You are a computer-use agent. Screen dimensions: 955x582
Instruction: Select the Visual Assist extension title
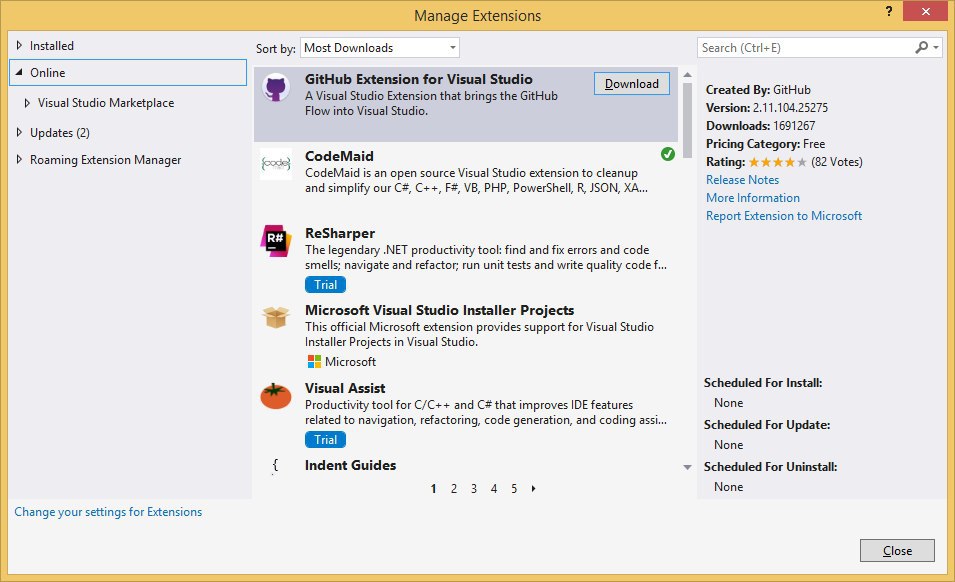click(x=345, y=388)
